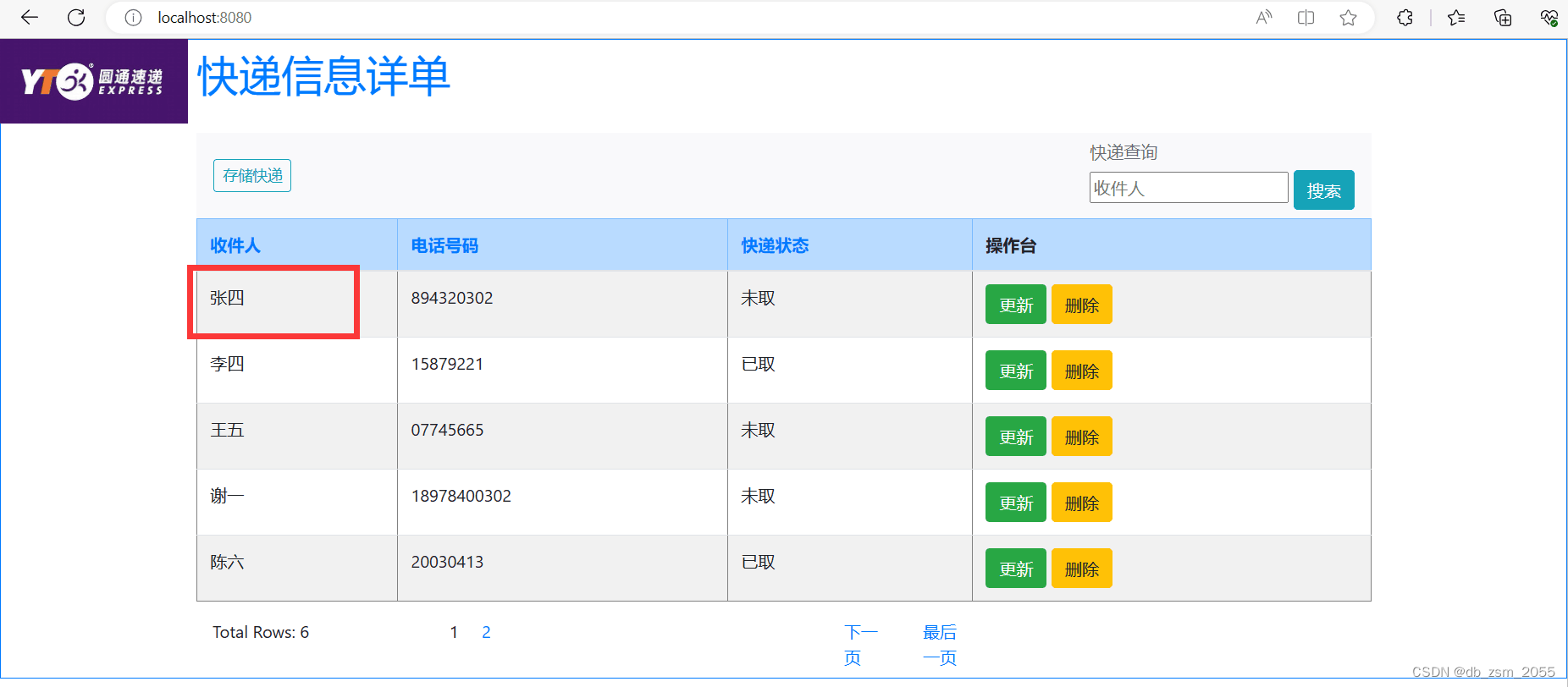This screenshot has width=1568, height=687.
Task: Select phone number 20030413
Action: coord(447,562)
